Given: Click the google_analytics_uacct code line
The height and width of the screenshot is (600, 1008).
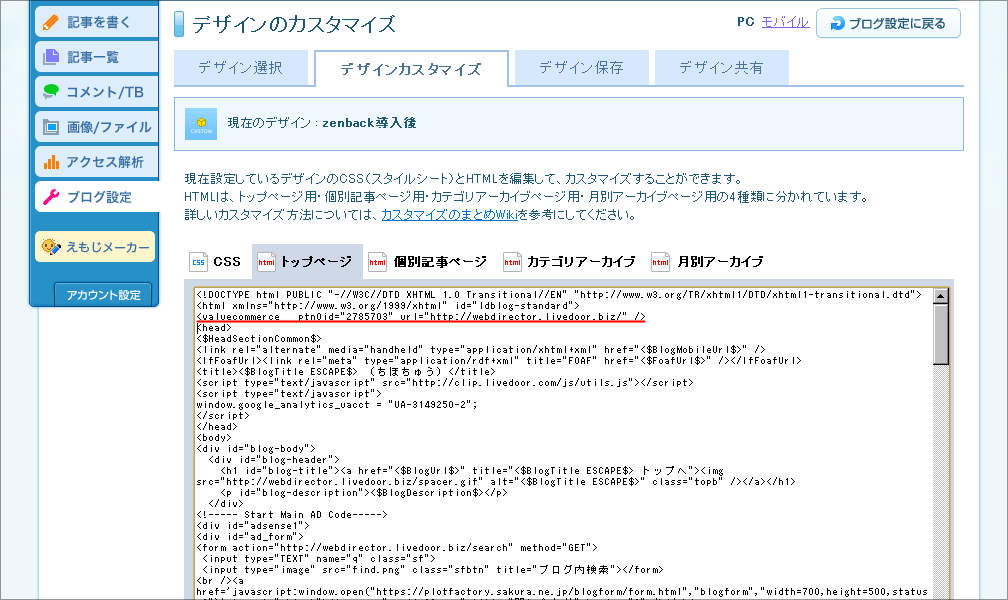Looking at the screenshot, I should click(337, 405).
